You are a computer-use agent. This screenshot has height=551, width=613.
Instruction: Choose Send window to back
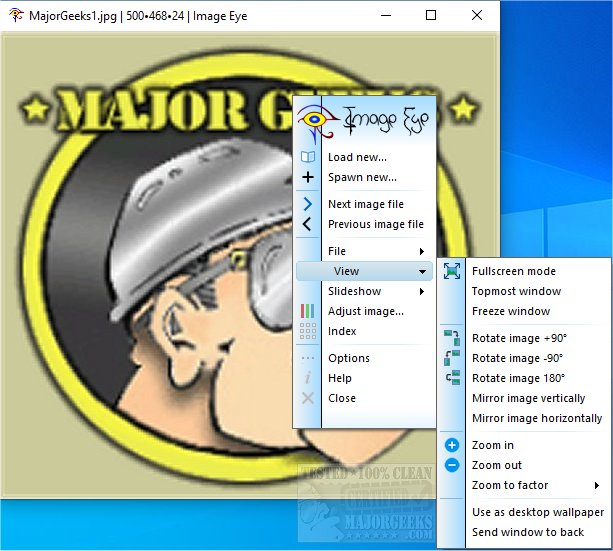point(524,532)
